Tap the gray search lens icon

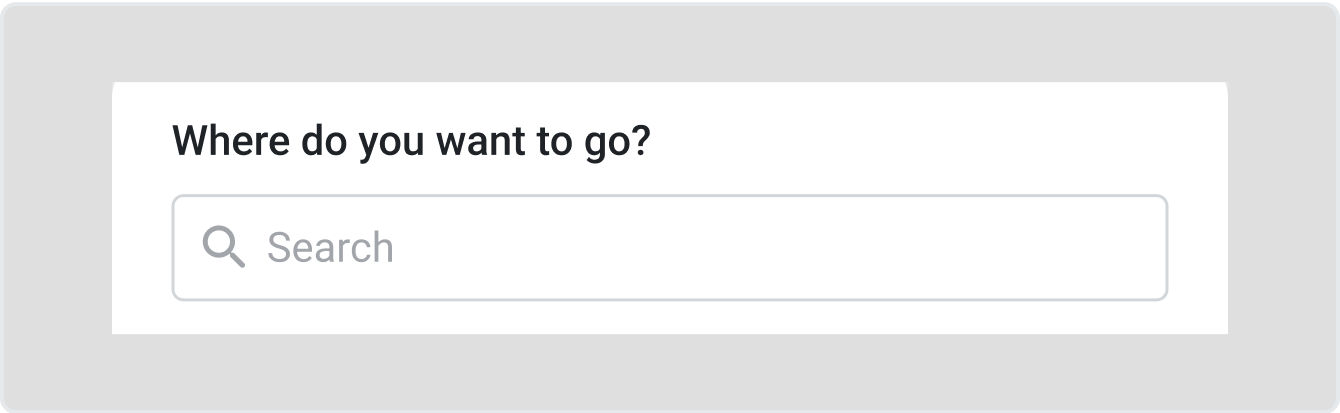223,247
